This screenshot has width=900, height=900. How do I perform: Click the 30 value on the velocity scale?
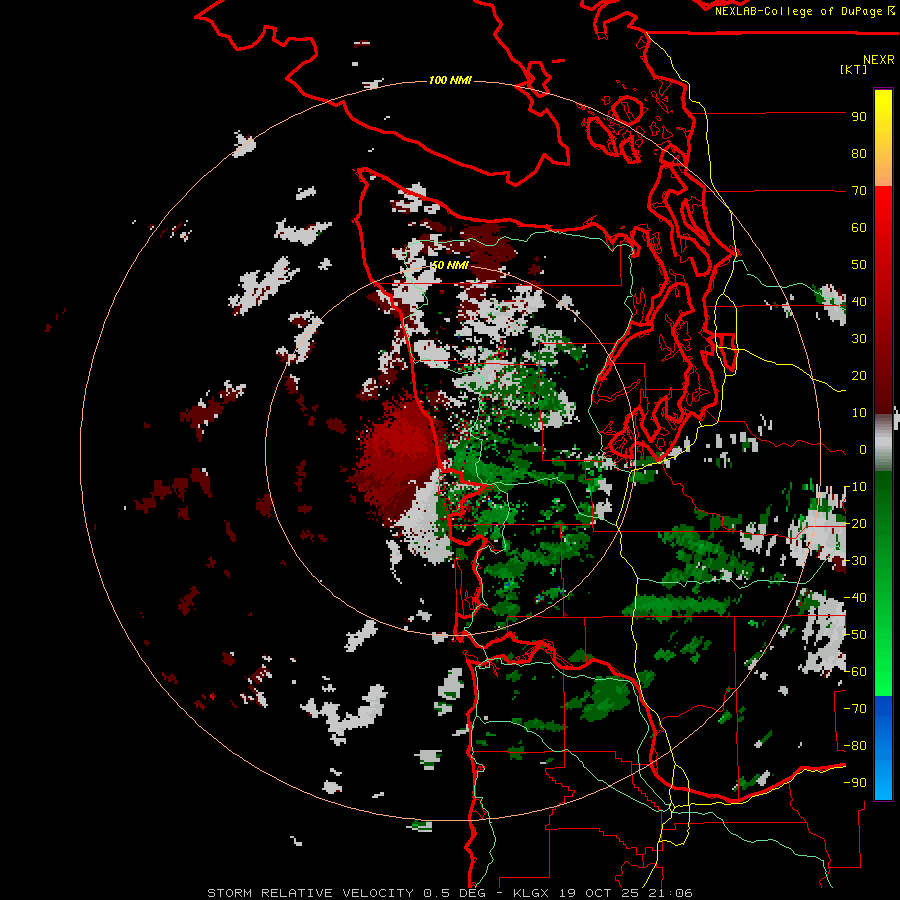click(x=859, y=339)
